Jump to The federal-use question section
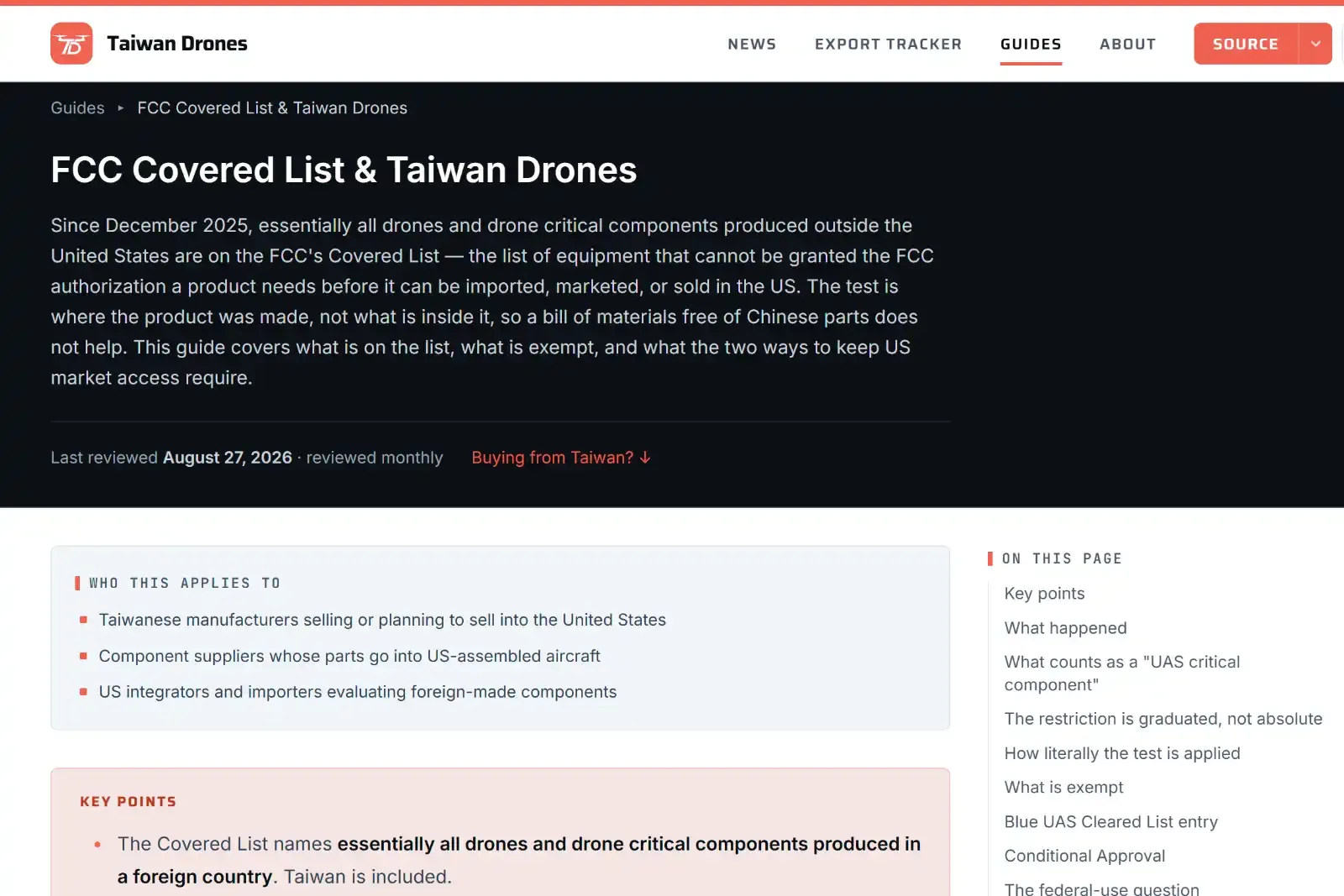This screenshot has width=1344, height=896. click(1101, 888)
